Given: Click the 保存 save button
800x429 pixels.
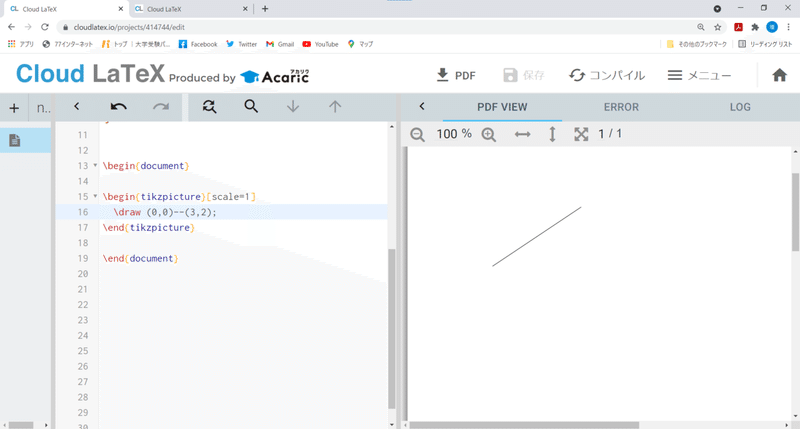Looking at the screenshot, I should coord(524,75).
